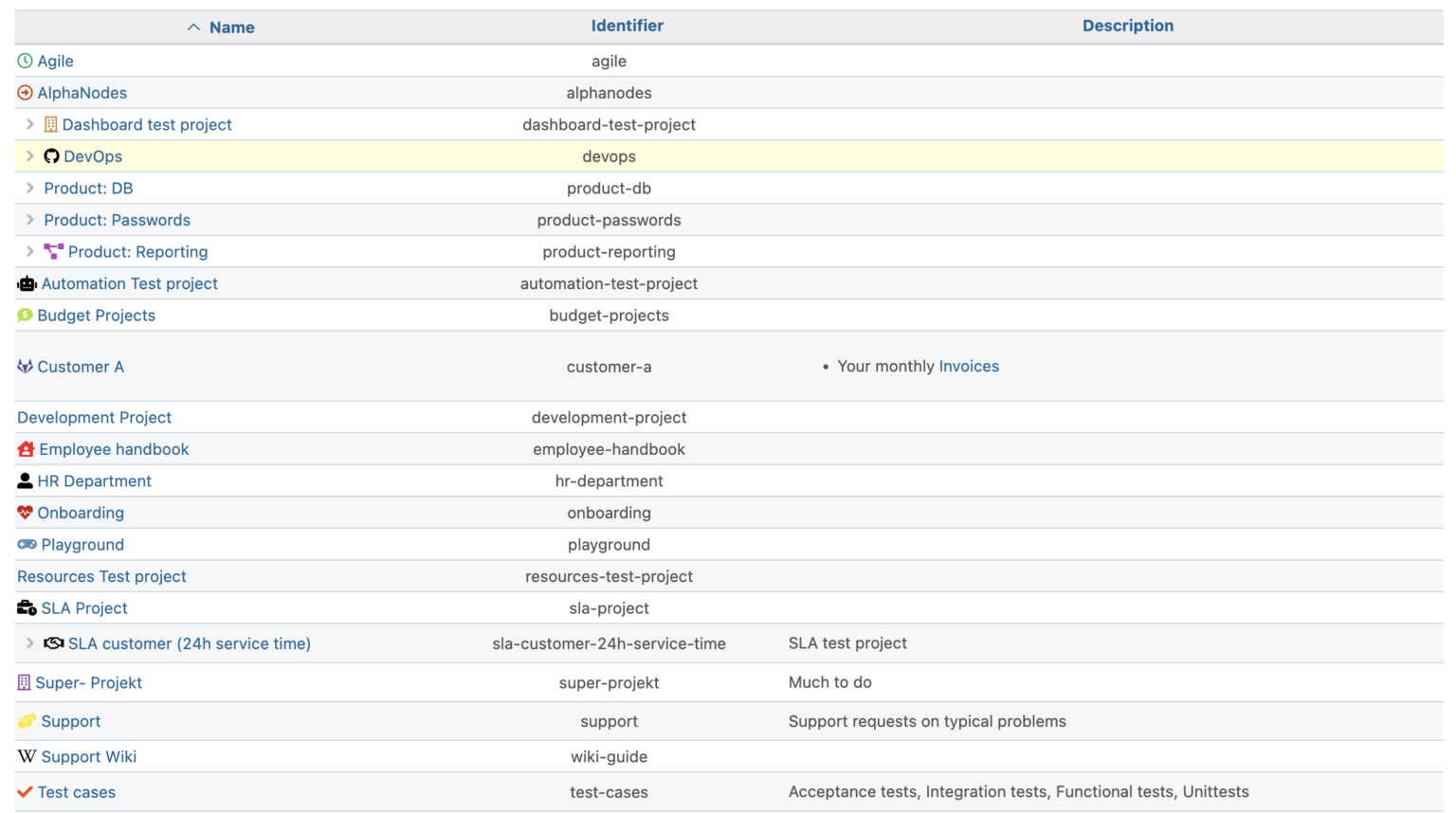Click the heart icon next to Onboarding
Viewport: 1456px width, 813px height.
(24, 512)
